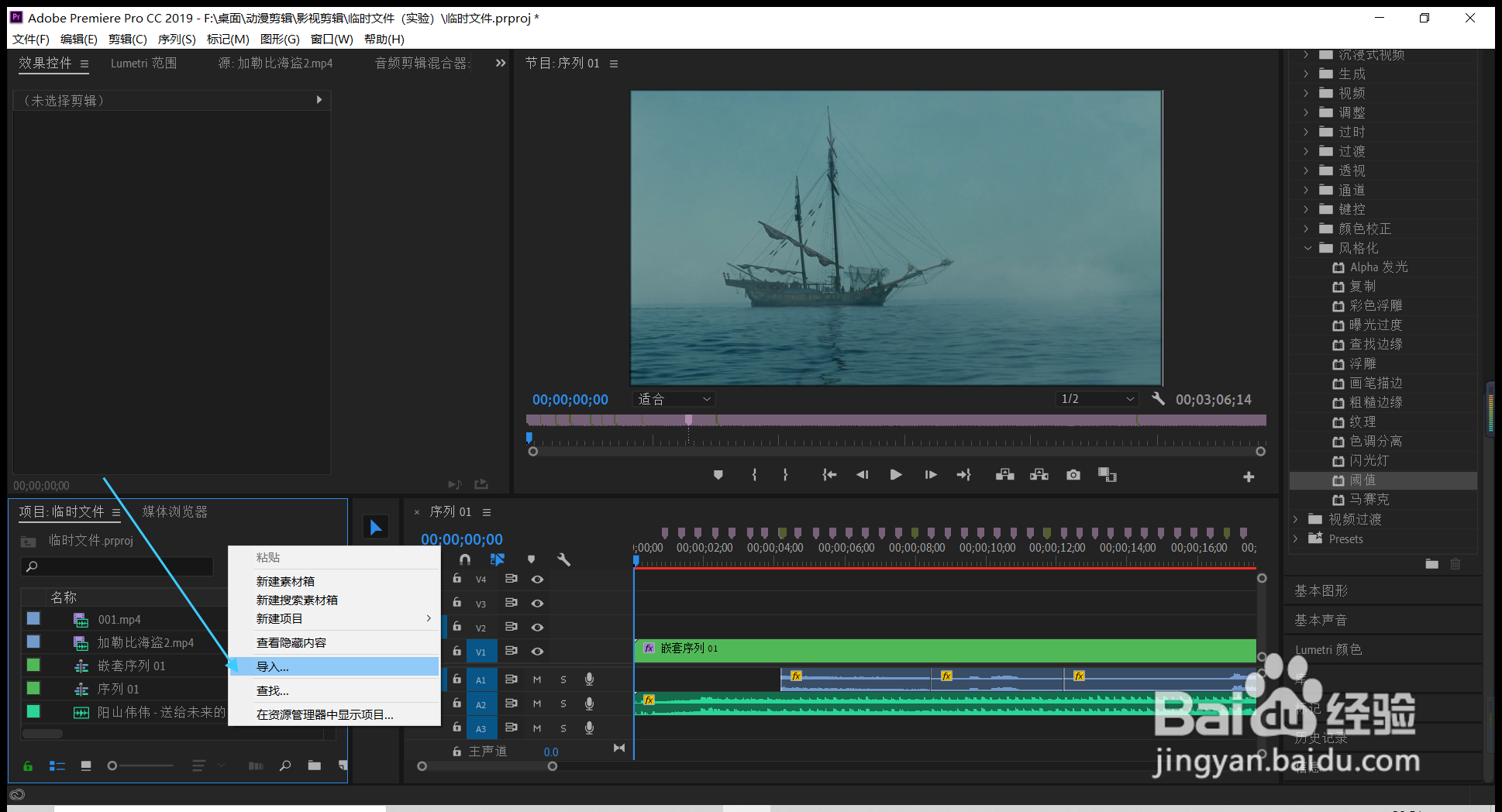Mute audio track A1
This screenshot has width=1502, height=812.
click(537, 680)
